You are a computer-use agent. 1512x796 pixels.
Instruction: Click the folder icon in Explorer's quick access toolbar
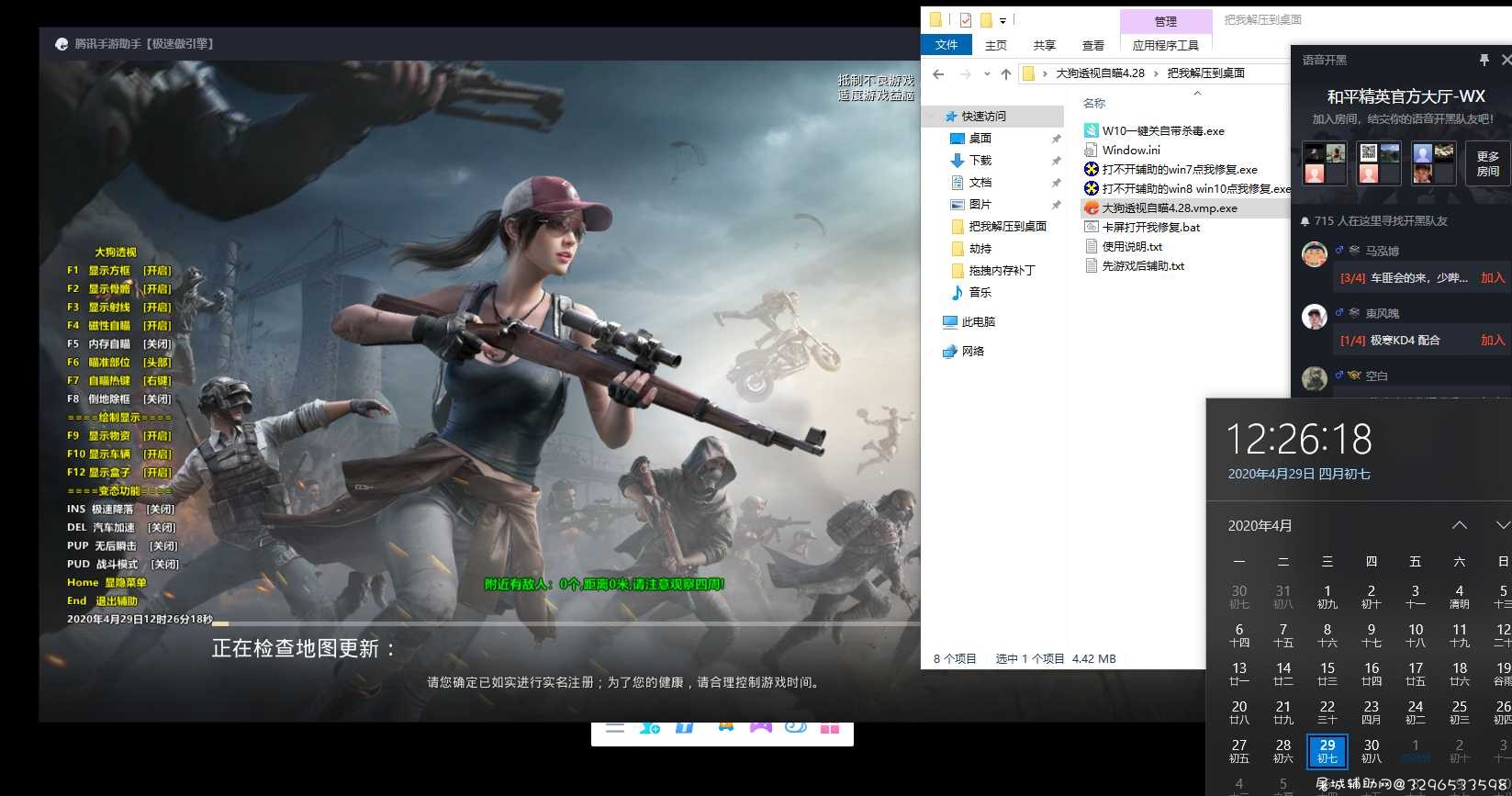click(x=935, y=19)
